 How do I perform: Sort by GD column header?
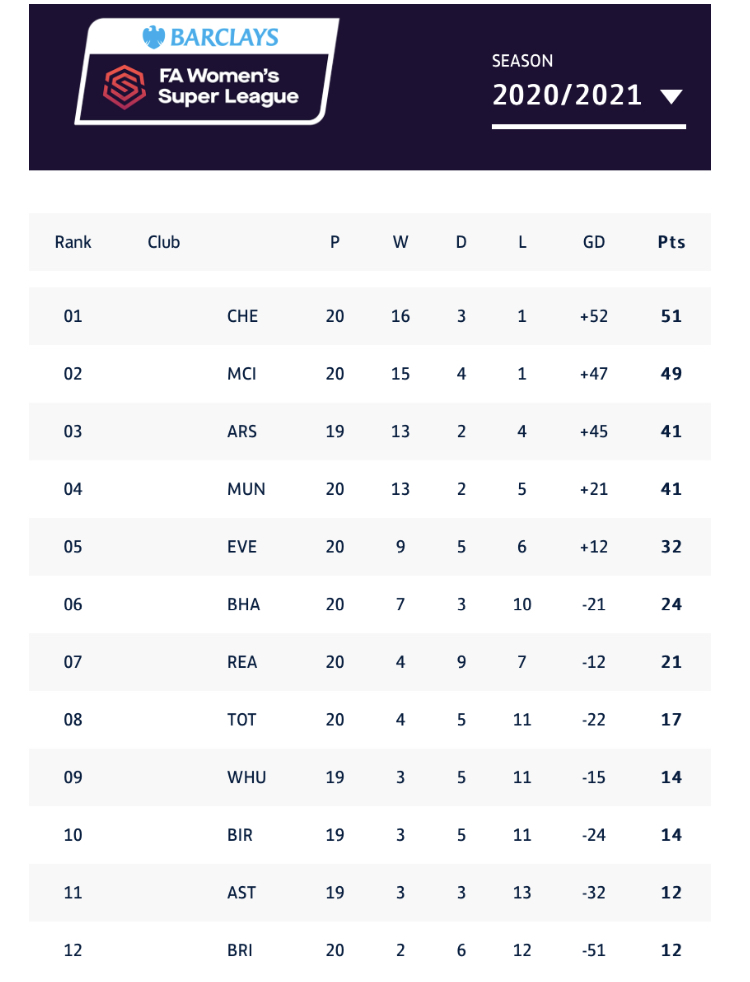(594, 242)
